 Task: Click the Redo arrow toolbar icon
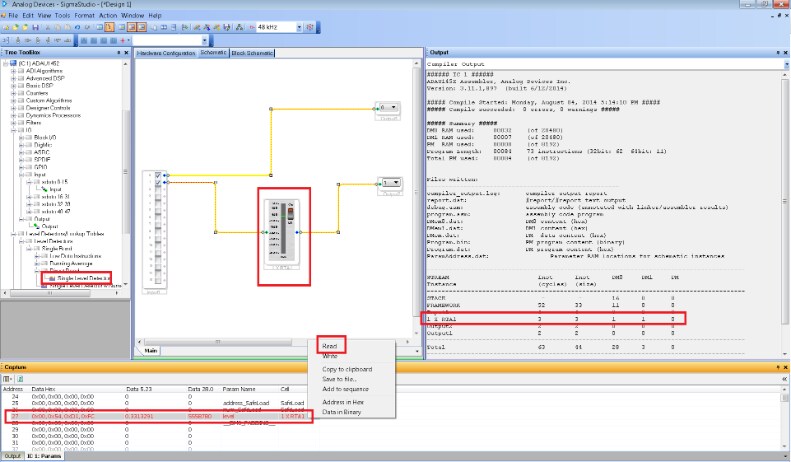87,27
